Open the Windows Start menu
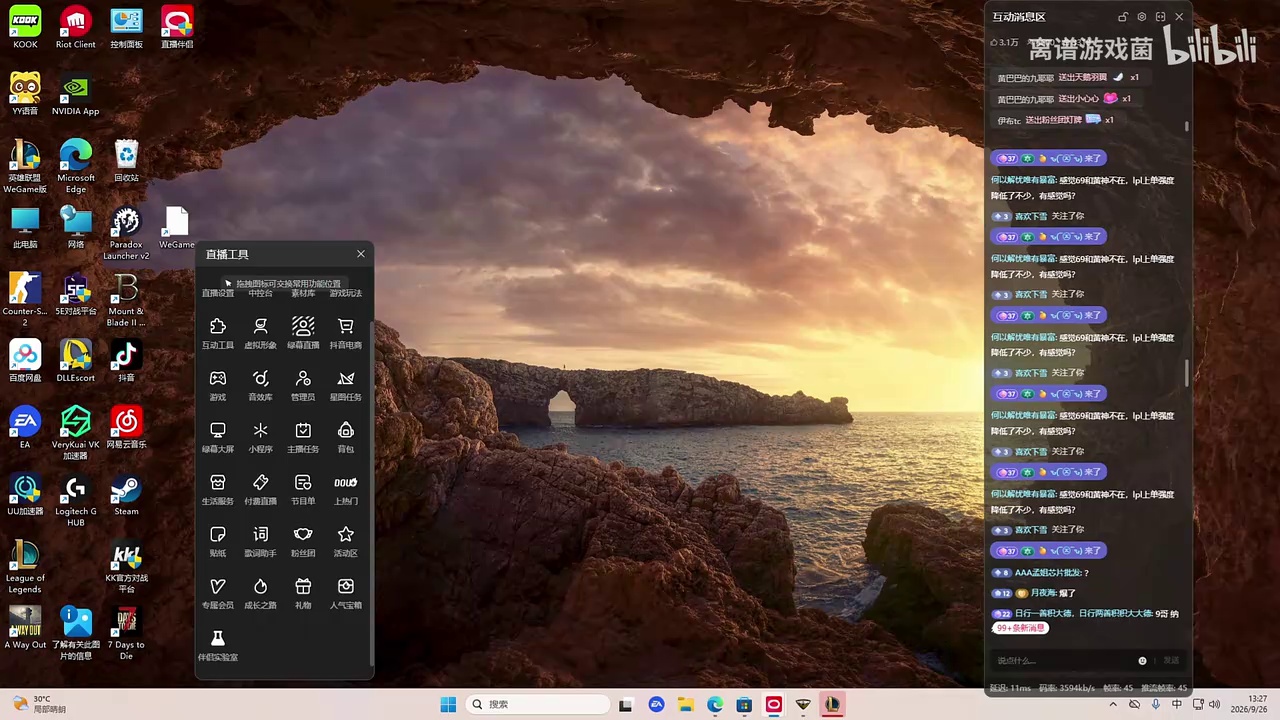 coord(448,704)
